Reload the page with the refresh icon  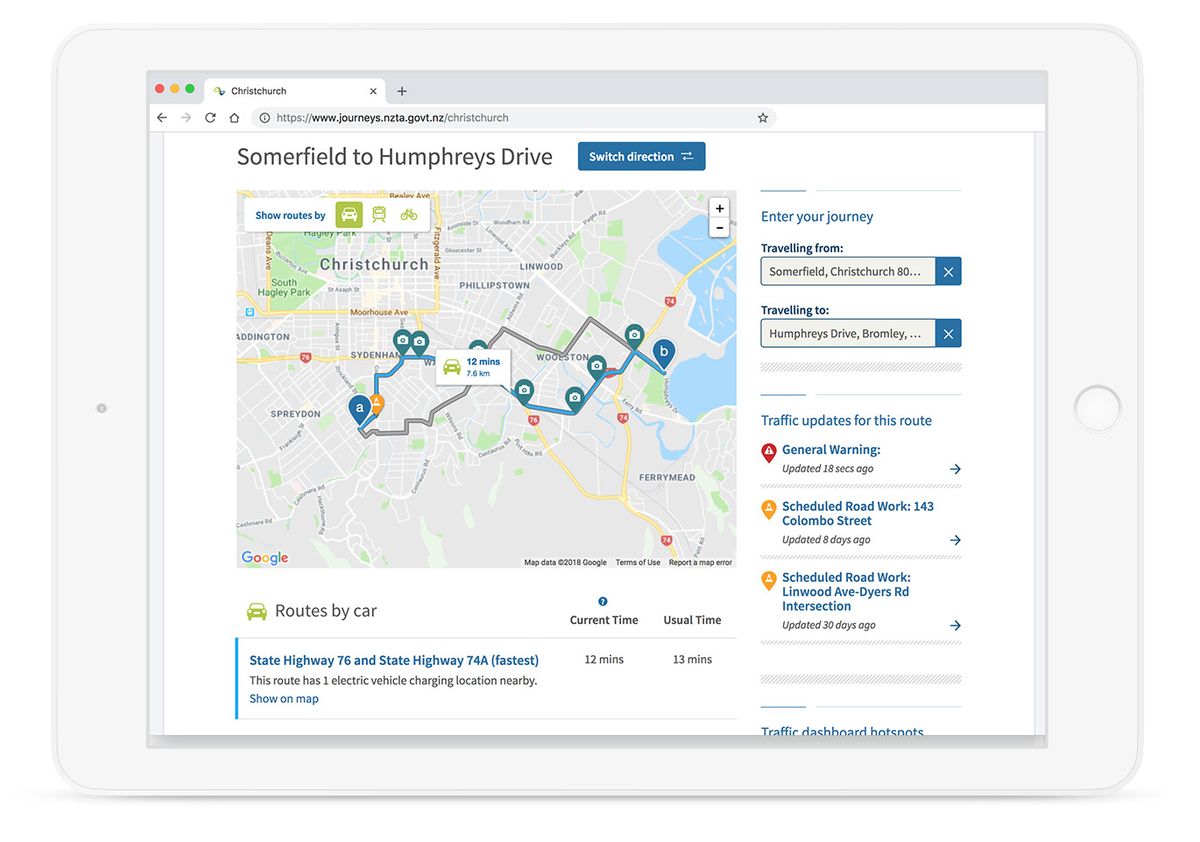210,117
